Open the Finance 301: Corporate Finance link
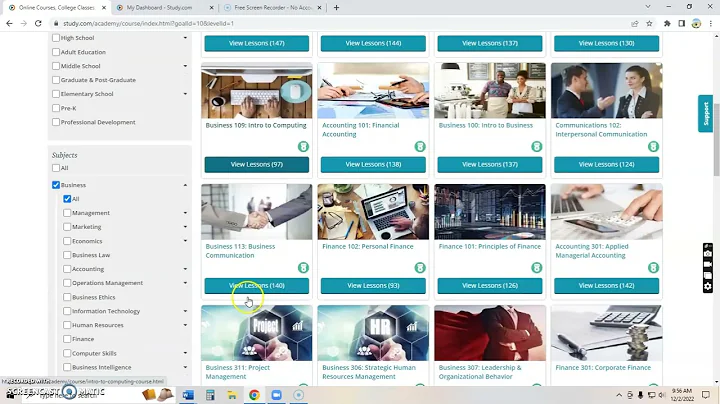 point(603,368)
